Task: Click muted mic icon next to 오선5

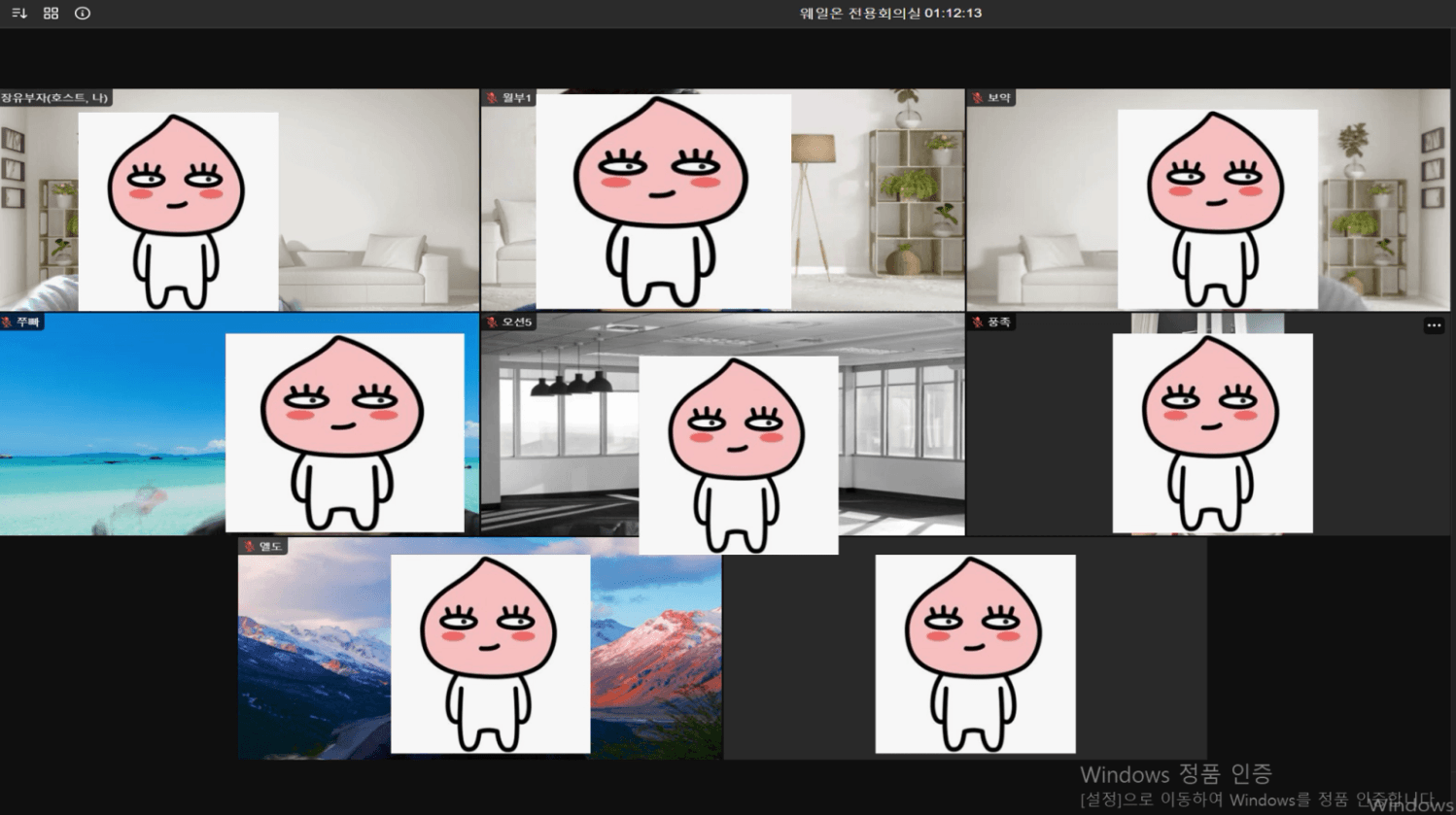Action: coord(492,322)
